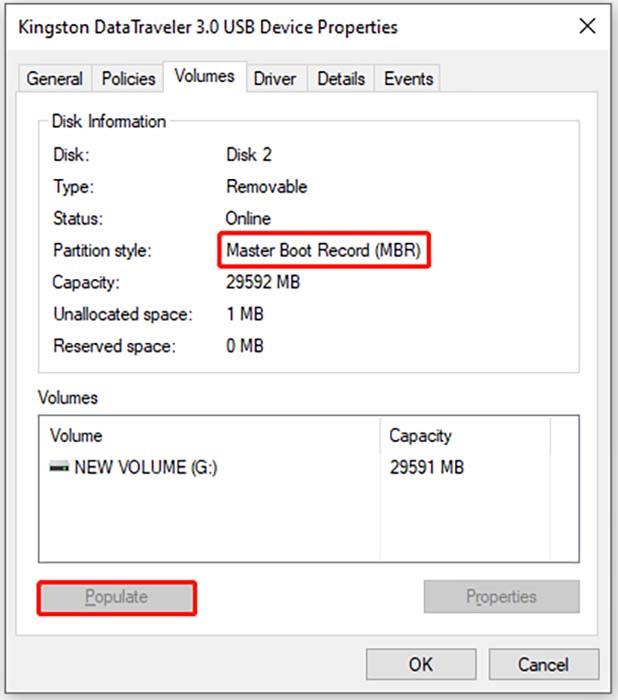Click the 29591 MB volume capacity cell
The width and height of the screenshot is (618, 700).
[426, 467]
